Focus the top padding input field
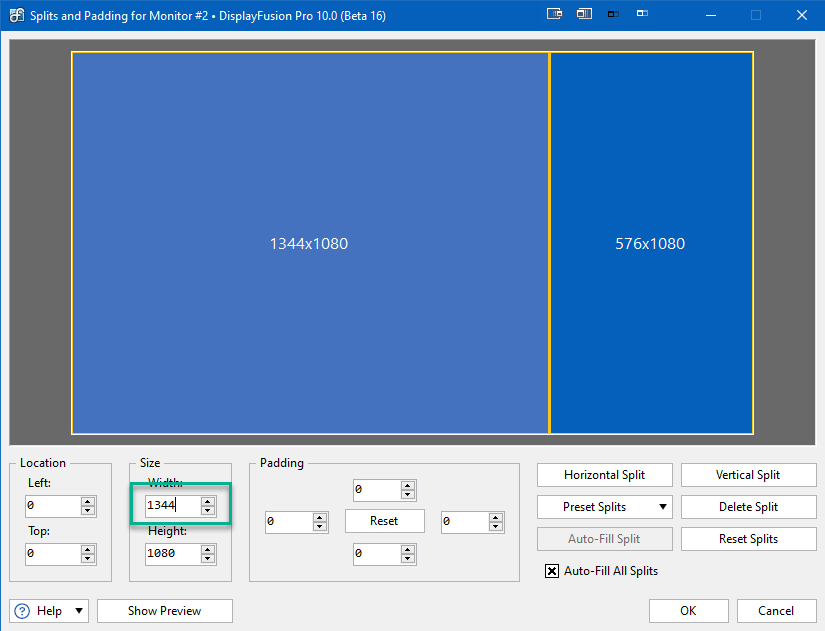Image resolution: width=825 pixels, height=631 pixels. coord(377,490)
